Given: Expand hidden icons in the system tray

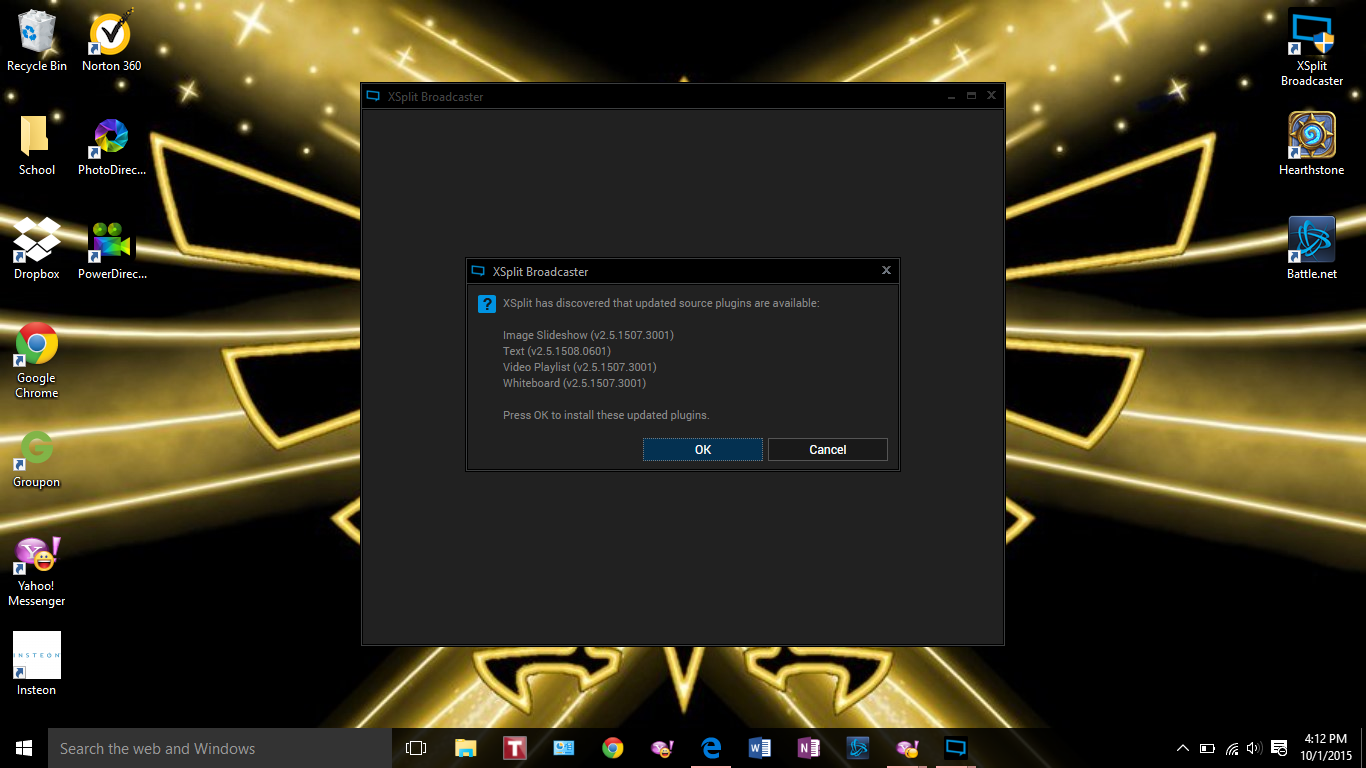Looking at the screenshot, I should [1182, 747].
